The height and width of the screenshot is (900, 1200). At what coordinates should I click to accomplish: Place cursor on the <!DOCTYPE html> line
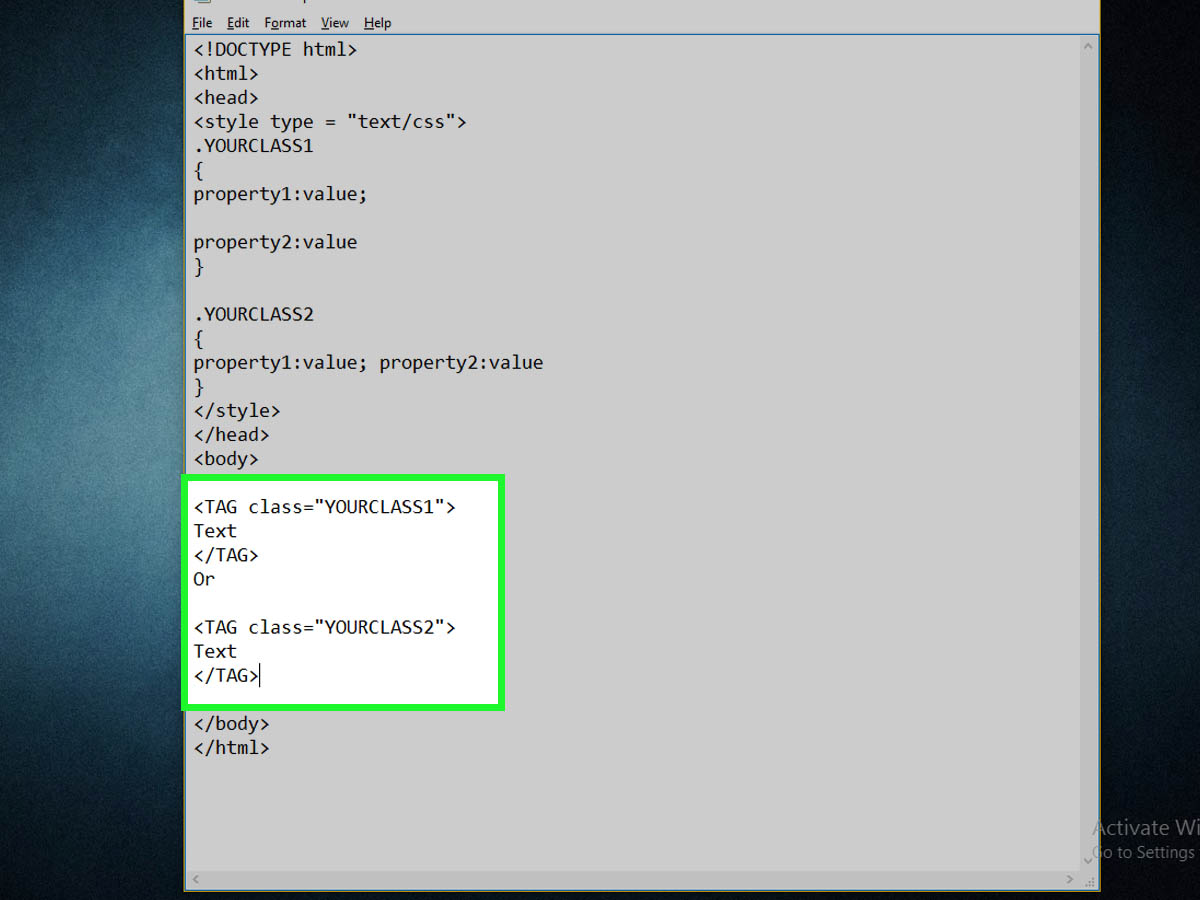click(x=275, y=49)
